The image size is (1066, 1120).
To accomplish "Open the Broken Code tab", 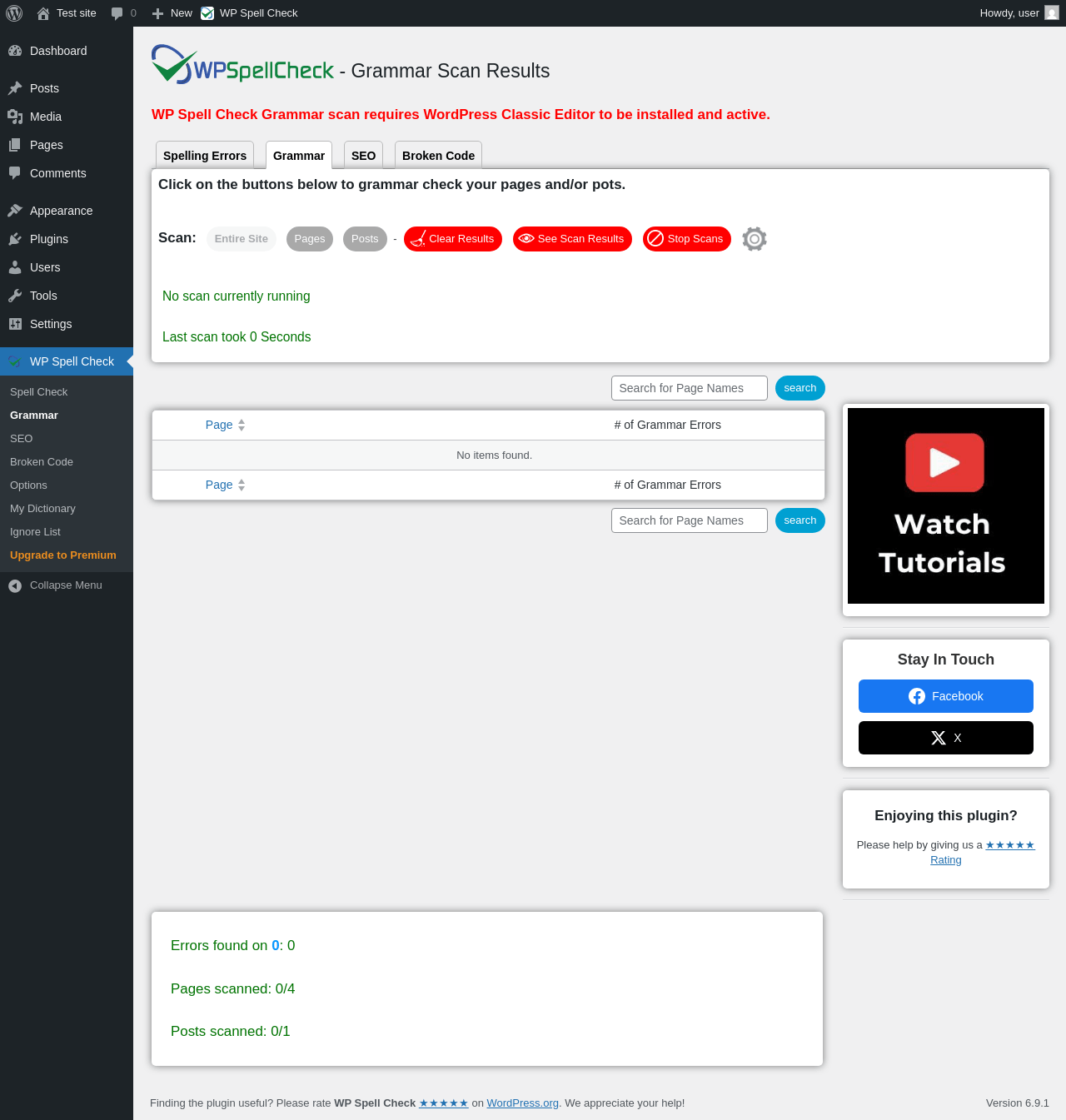I will coord(438,156).
